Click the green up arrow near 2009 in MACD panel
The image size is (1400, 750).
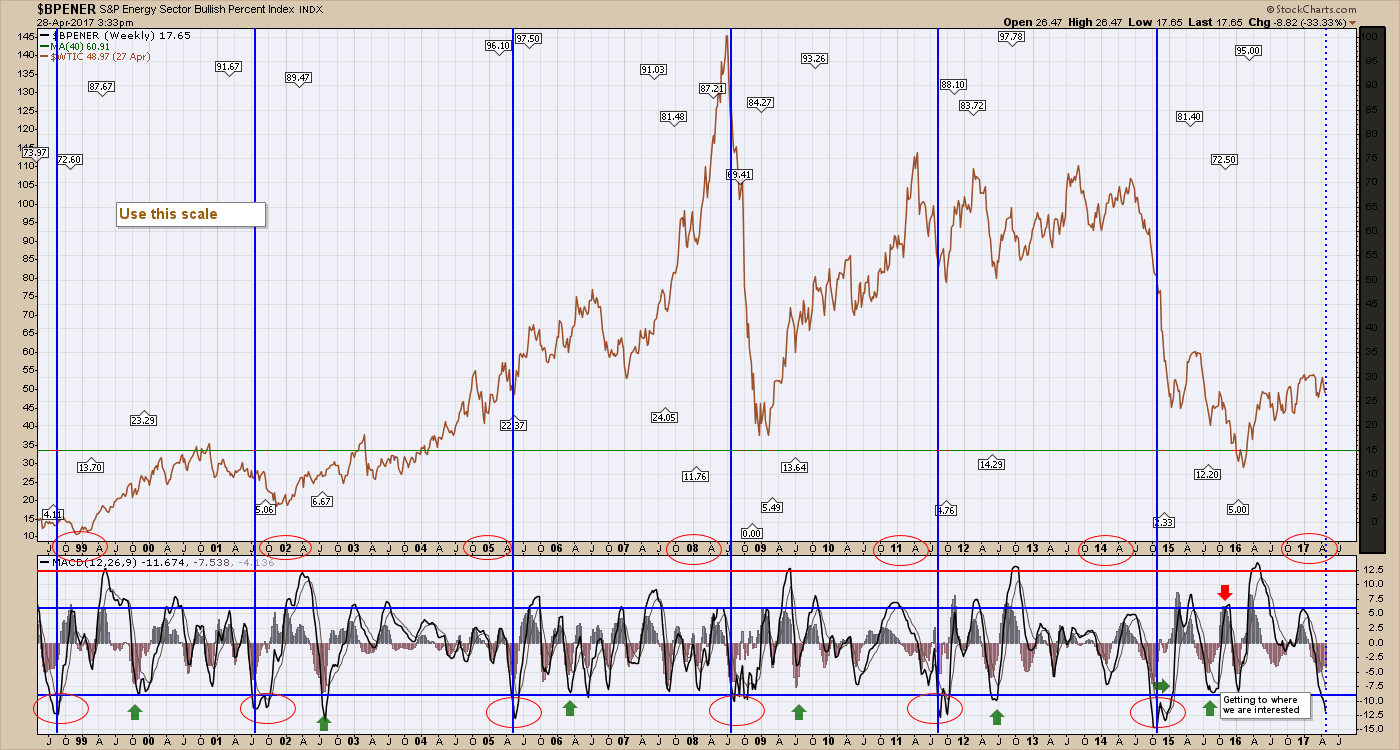click(798, 711)
